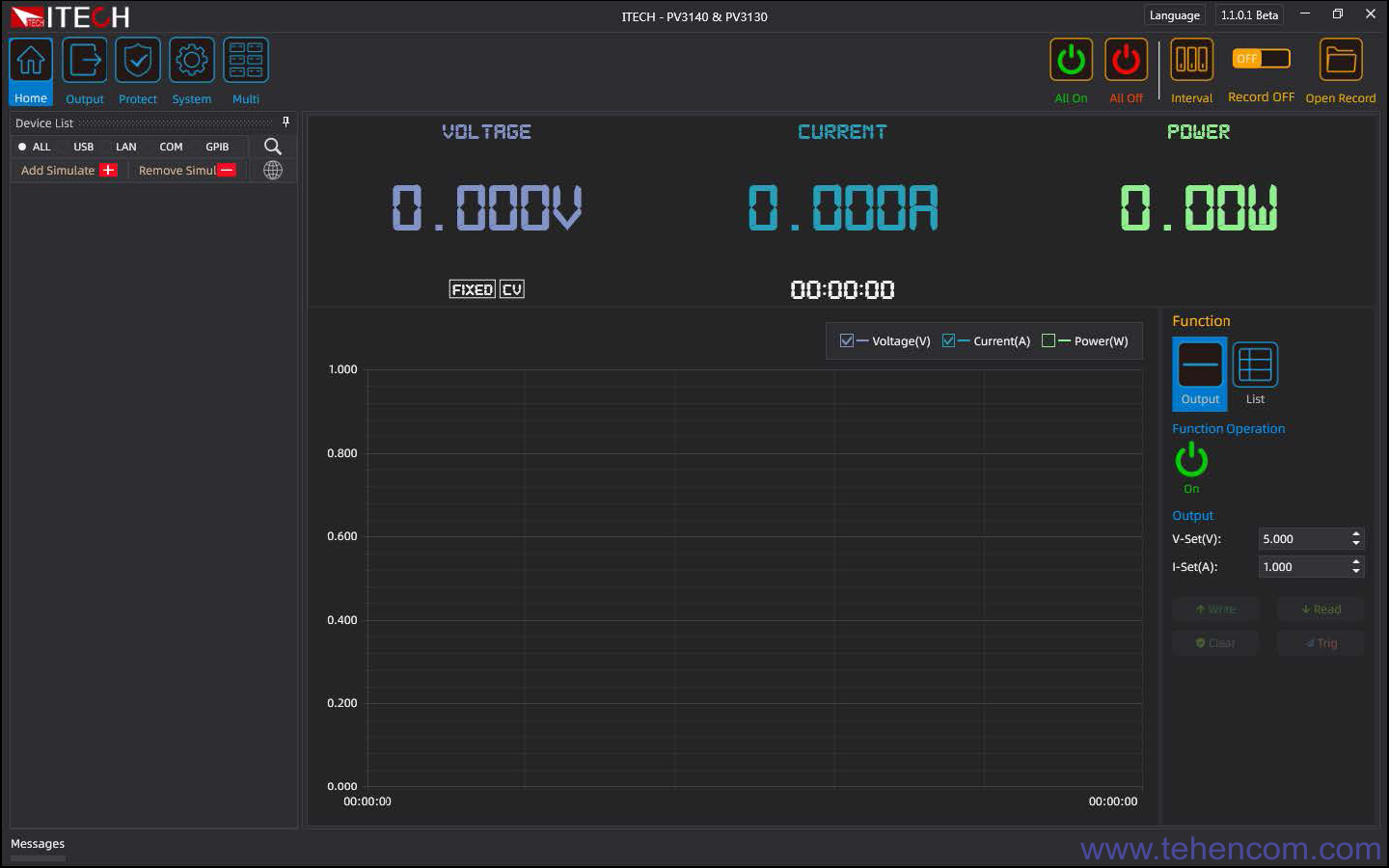Screen dimensions: 1389x868
Task: Click the 1.1.0.1 Beta version label
Action: pos(1249,15)
